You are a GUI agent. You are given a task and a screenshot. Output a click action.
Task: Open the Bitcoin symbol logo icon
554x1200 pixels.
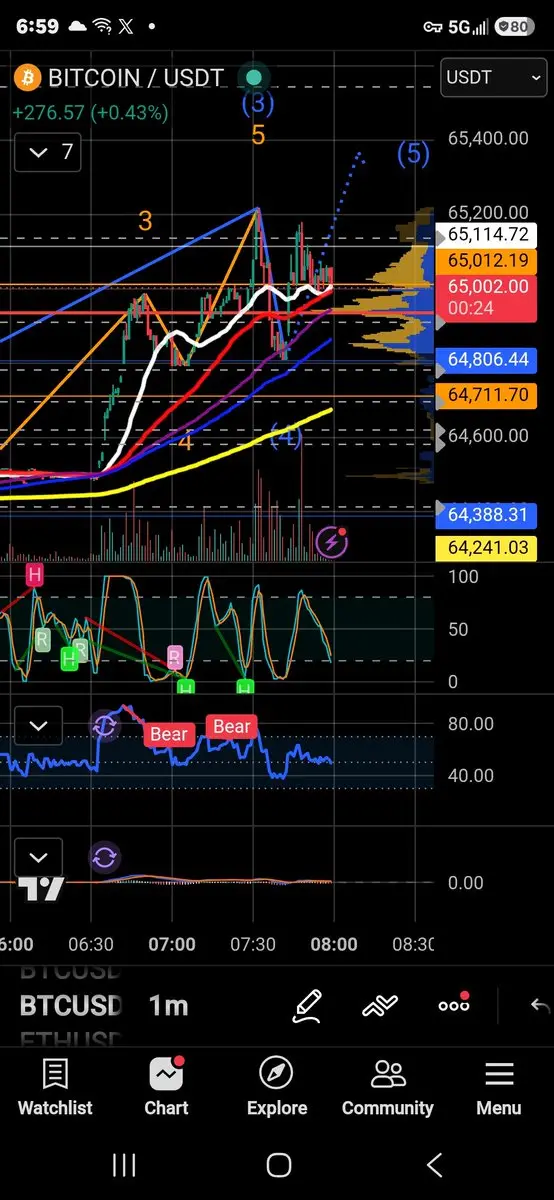[x=27, y=77]
